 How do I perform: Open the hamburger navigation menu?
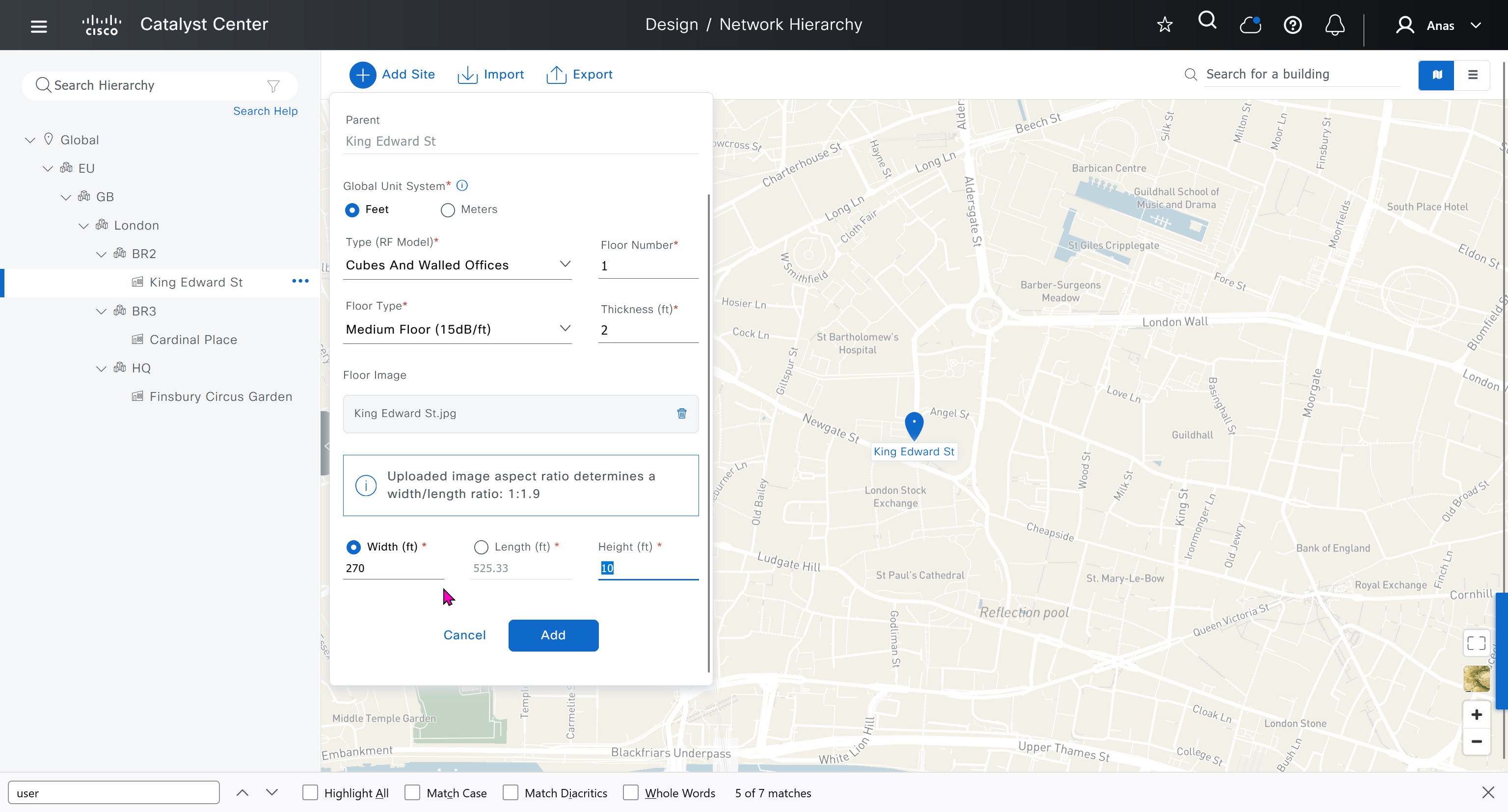pyautogui.click(x=39, y=26)
